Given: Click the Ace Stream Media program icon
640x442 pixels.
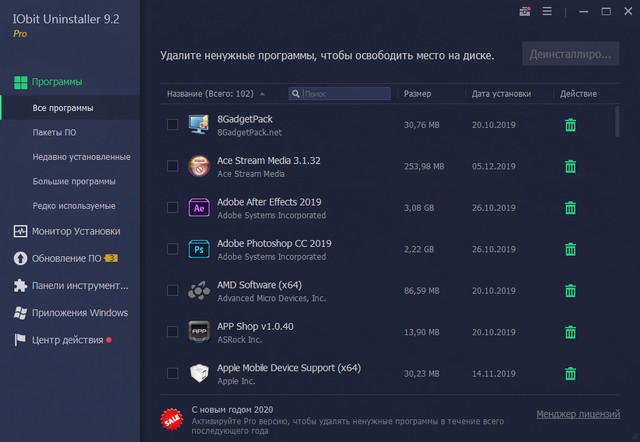Looking at the screenshot, I should click(x=199, y=166).
